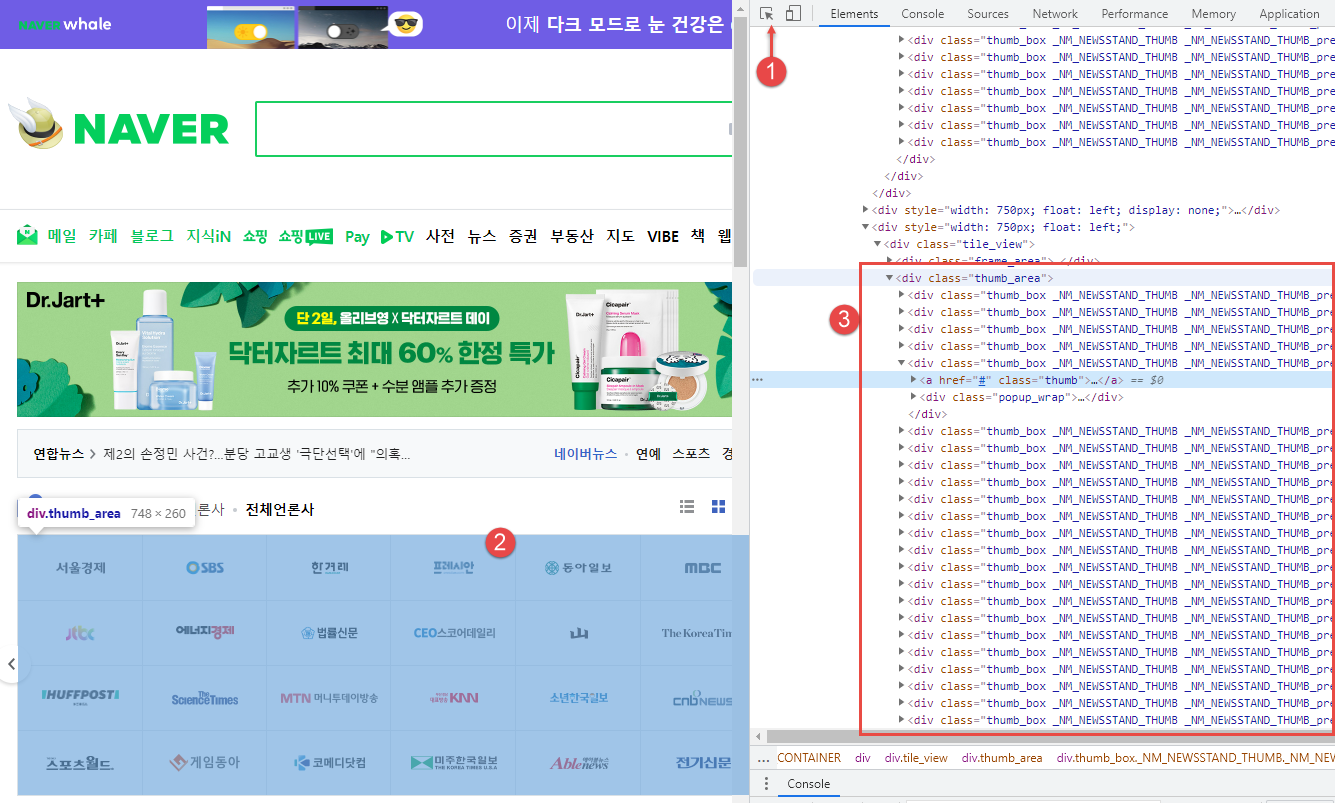Expand the div with display: none style
Screen dimensions: 1335x803
[x=866, y=210]
